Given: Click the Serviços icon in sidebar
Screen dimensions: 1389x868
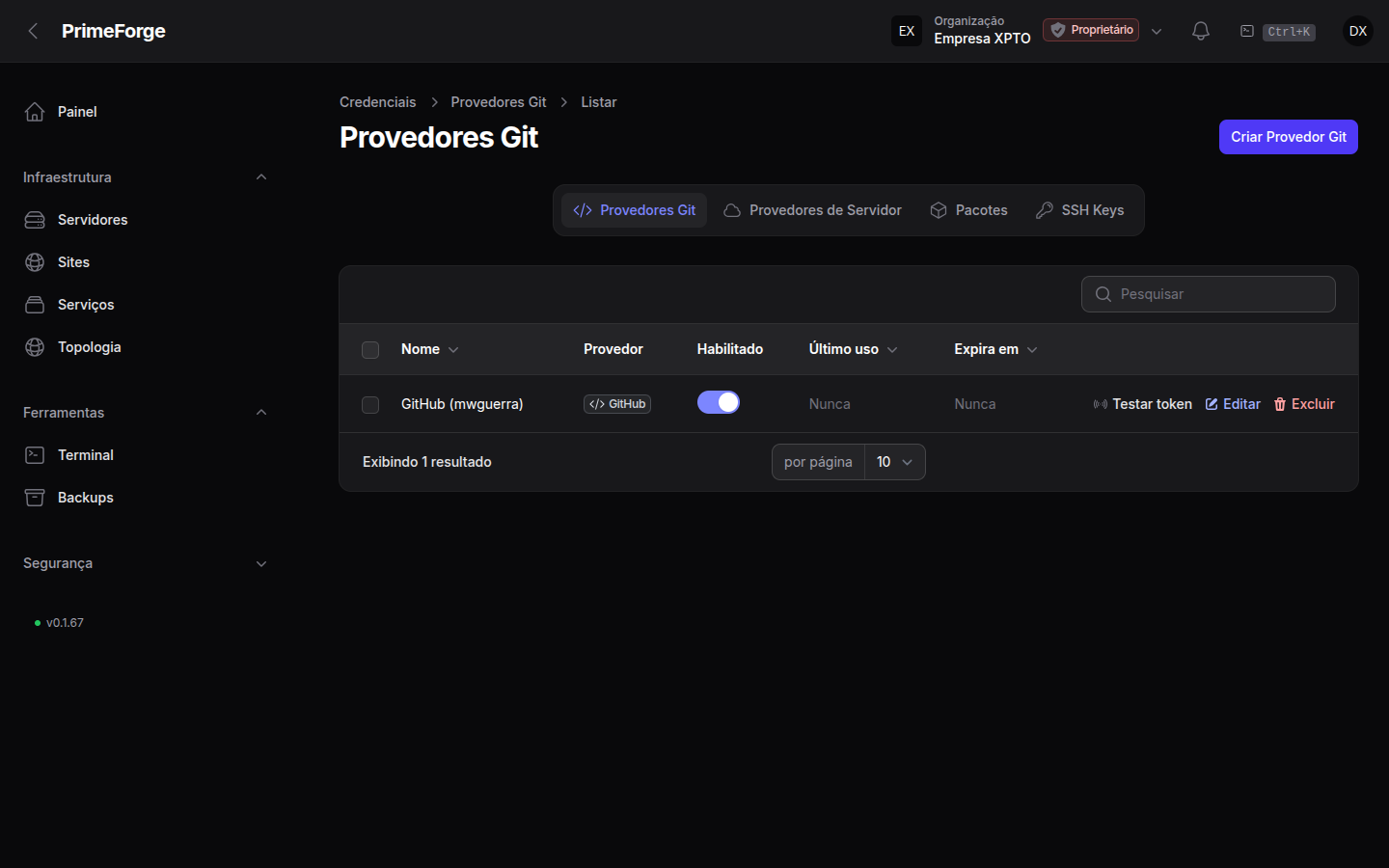Looking at the screenshot, I should [35, 305].
